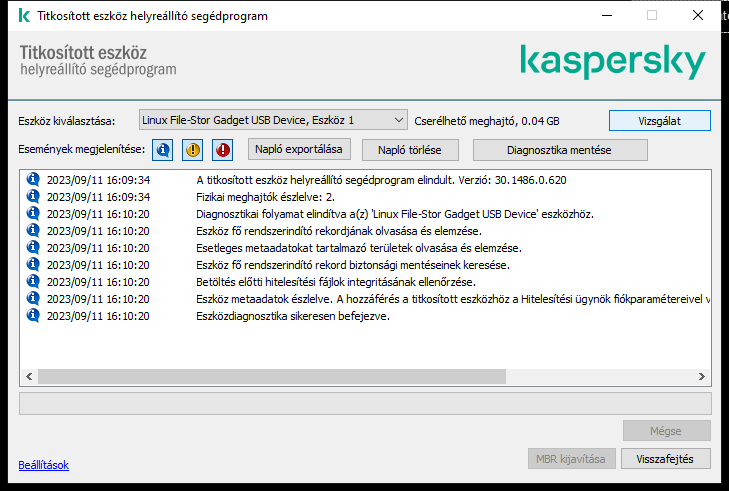Click the horizontal scrollbar thumb of log
This screenshot has height=491, width=729.
tap(272, 376)
